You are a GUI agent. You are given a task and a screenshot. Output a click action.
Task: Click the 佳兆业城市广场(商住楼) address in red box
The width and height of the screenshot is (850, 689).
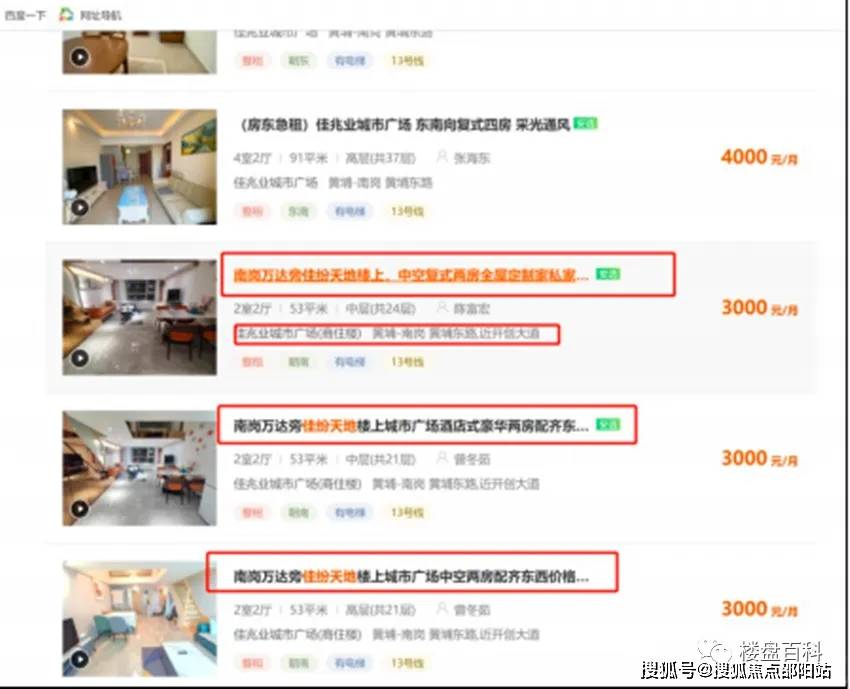tap(300, 333)
